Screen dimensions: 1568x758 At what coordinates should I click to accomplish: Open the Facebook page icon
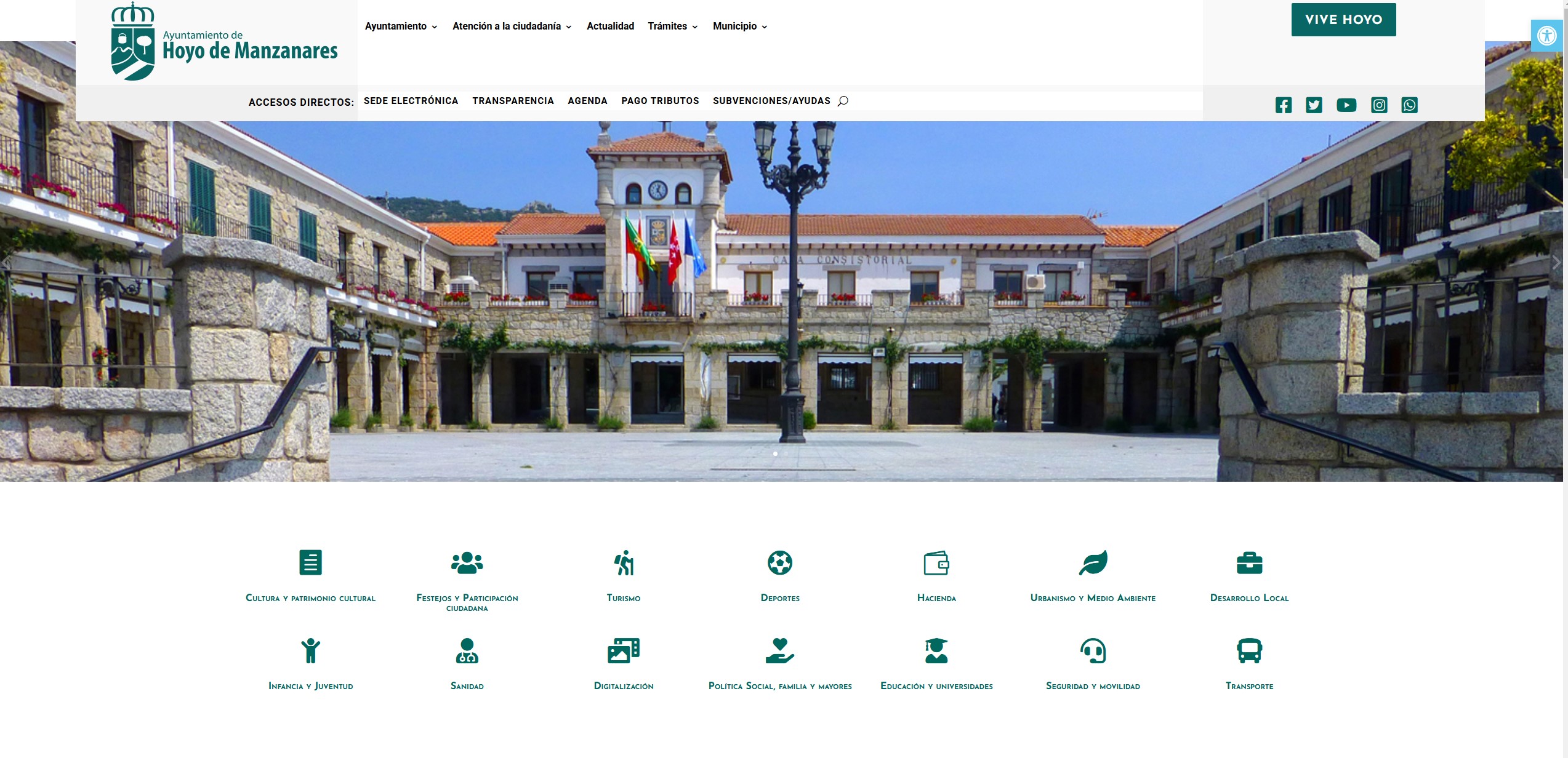1284,105
